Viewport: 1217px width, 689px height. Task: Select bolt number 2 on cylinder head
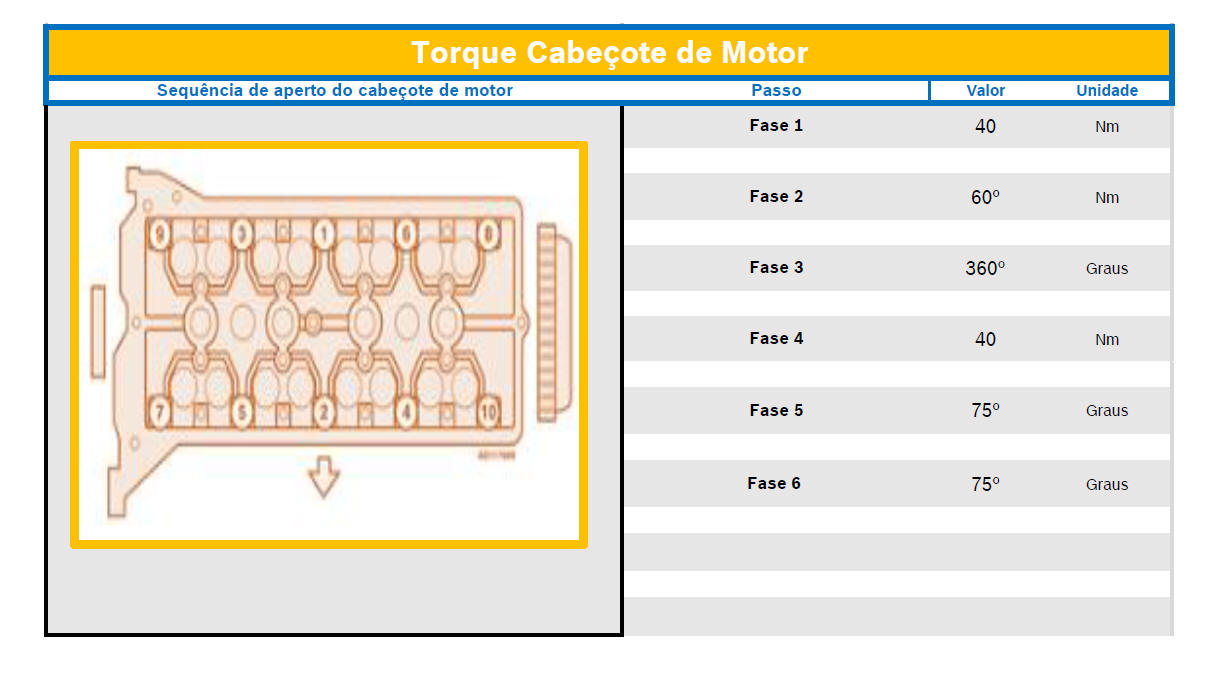pyautogui.click(x=324, y=410)
